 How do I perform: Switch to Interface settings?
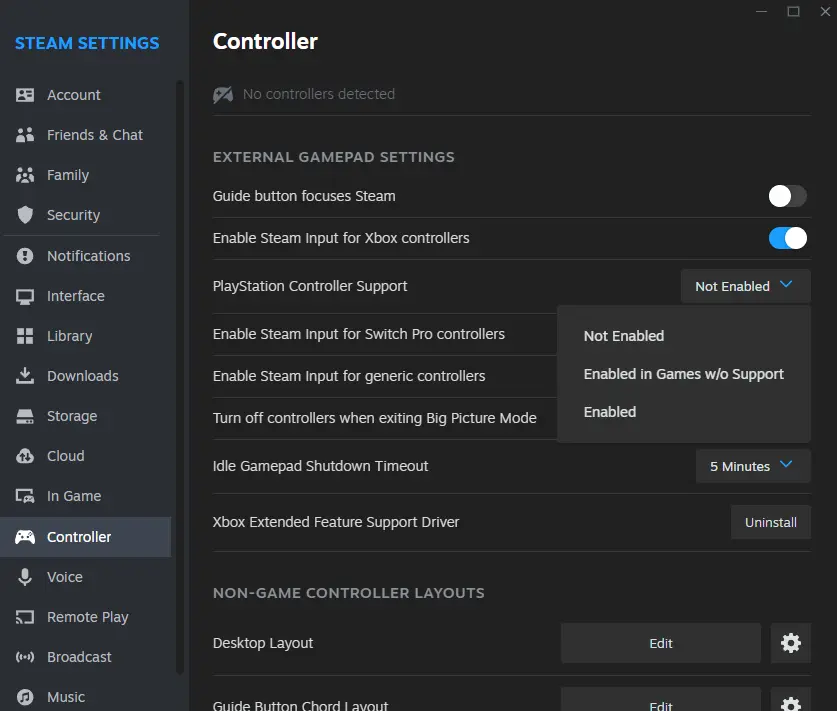(85, 296)
